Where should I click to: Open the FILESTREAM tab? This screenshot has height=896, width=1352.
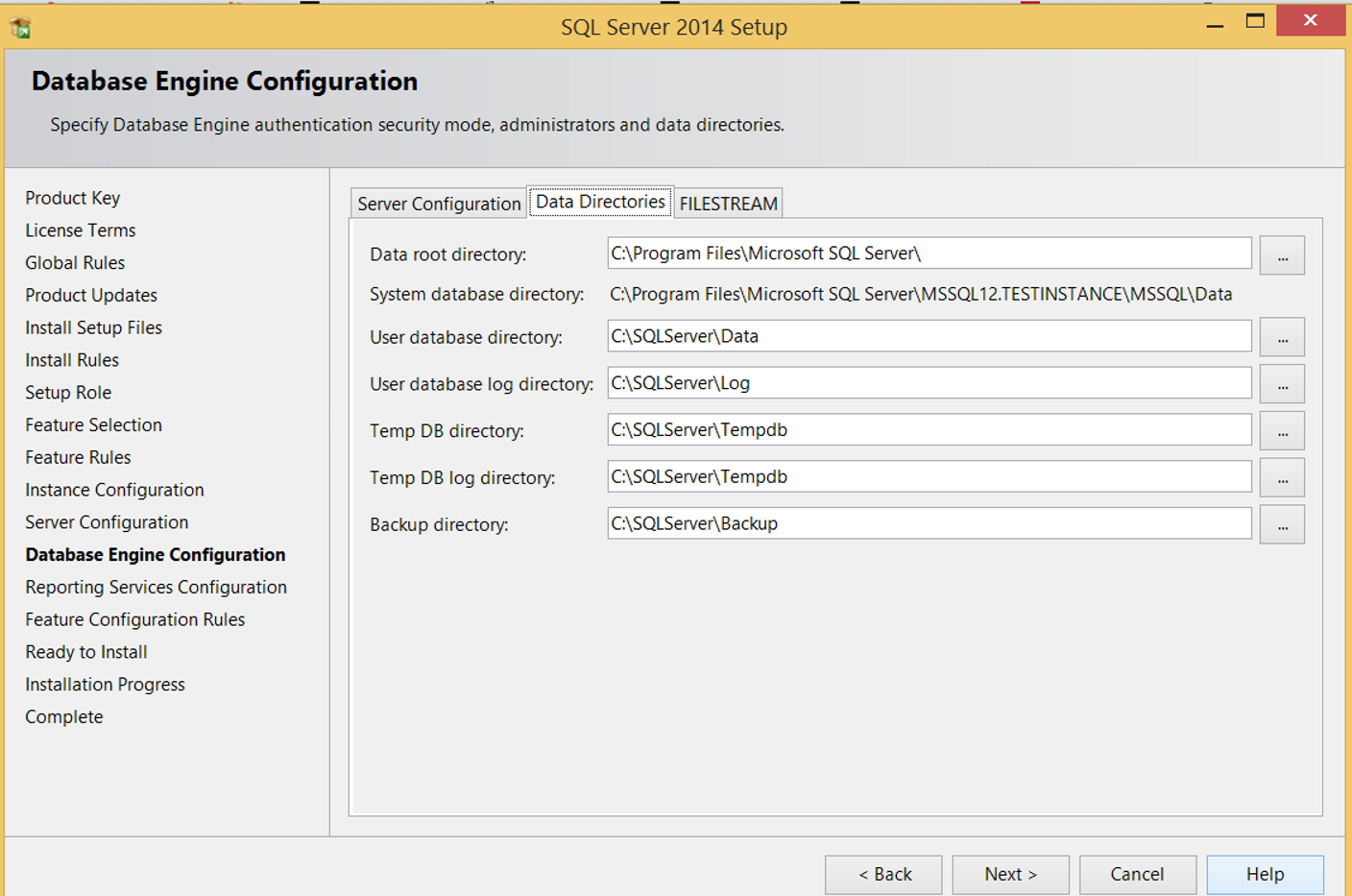(729, 204)
